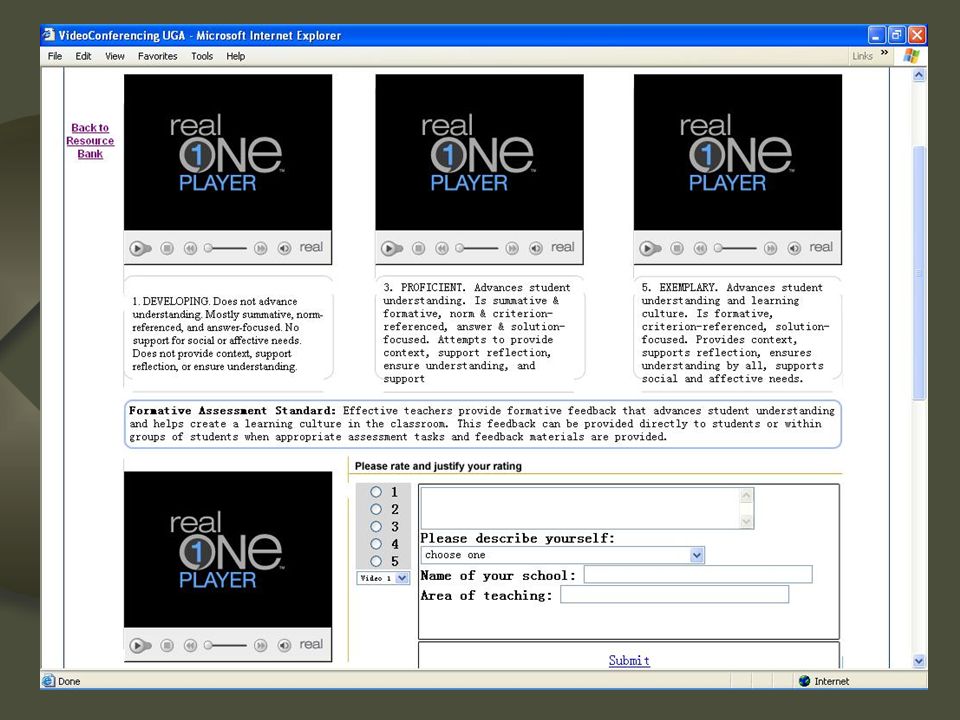960x720 pixels.
Task: Stop the Proficient video player
Action: point(418,248)
